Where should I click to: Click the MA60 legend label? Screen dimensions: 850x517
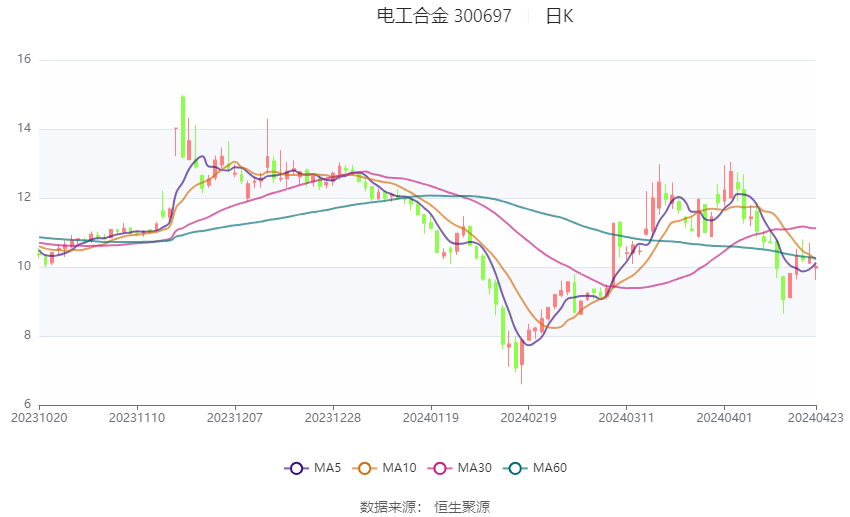coord(550,468)
